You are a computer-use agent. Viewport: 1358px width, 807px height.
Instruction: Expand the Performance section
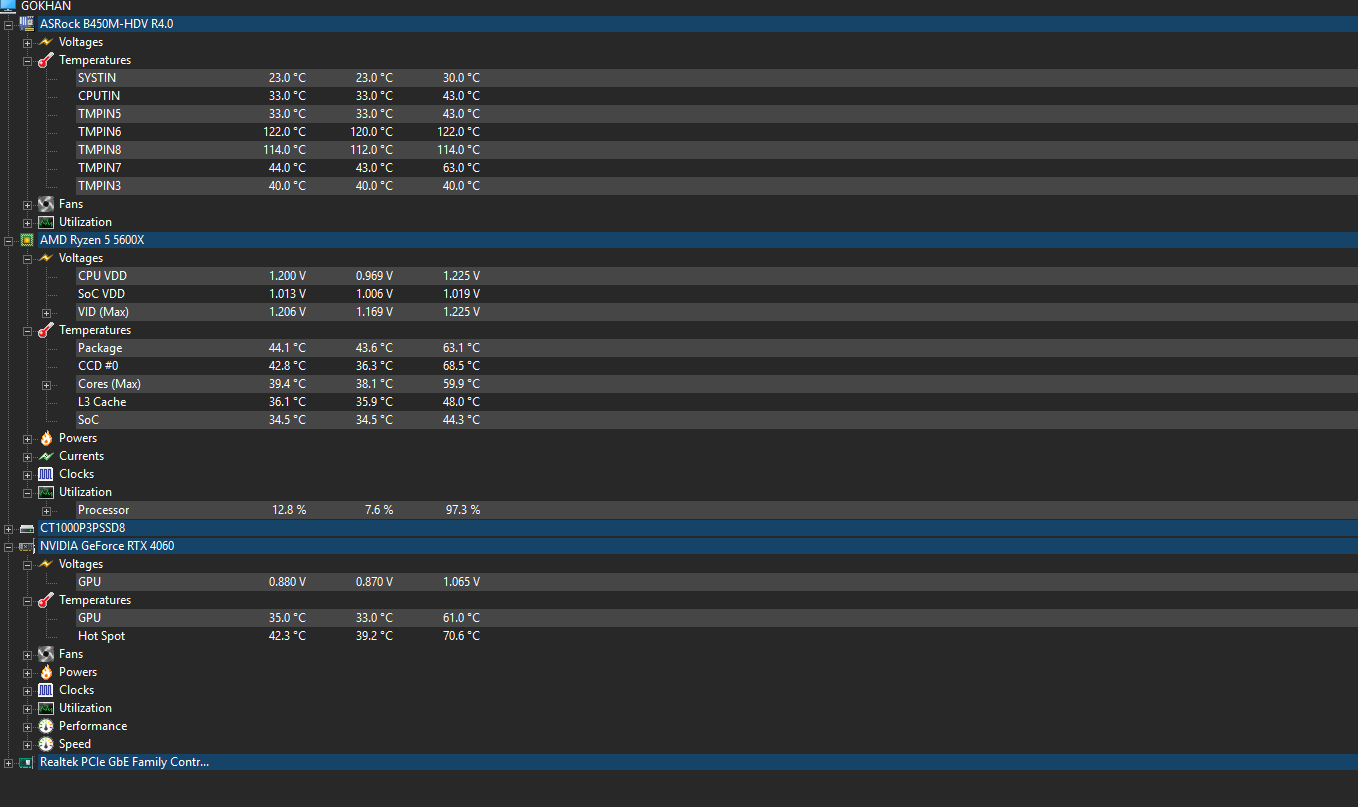click(x=28, y=727)
